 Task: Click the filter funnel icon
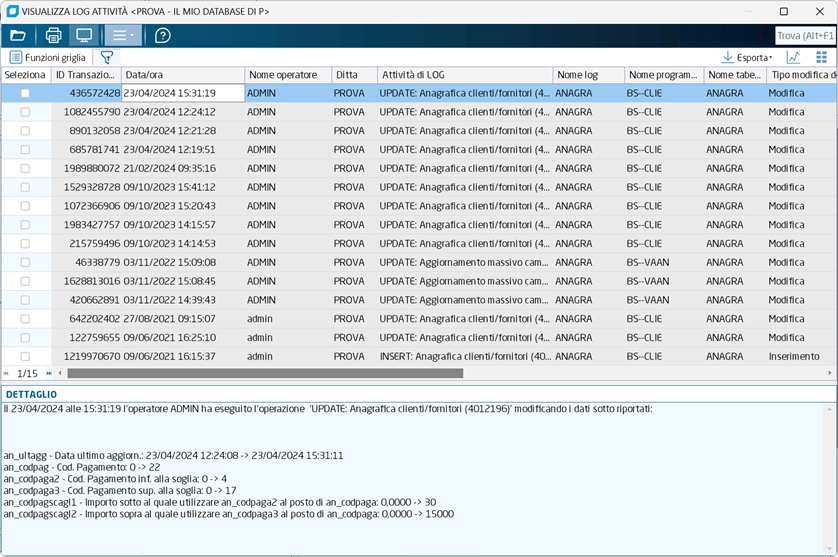pyautogui.click(x=106, y=57)
